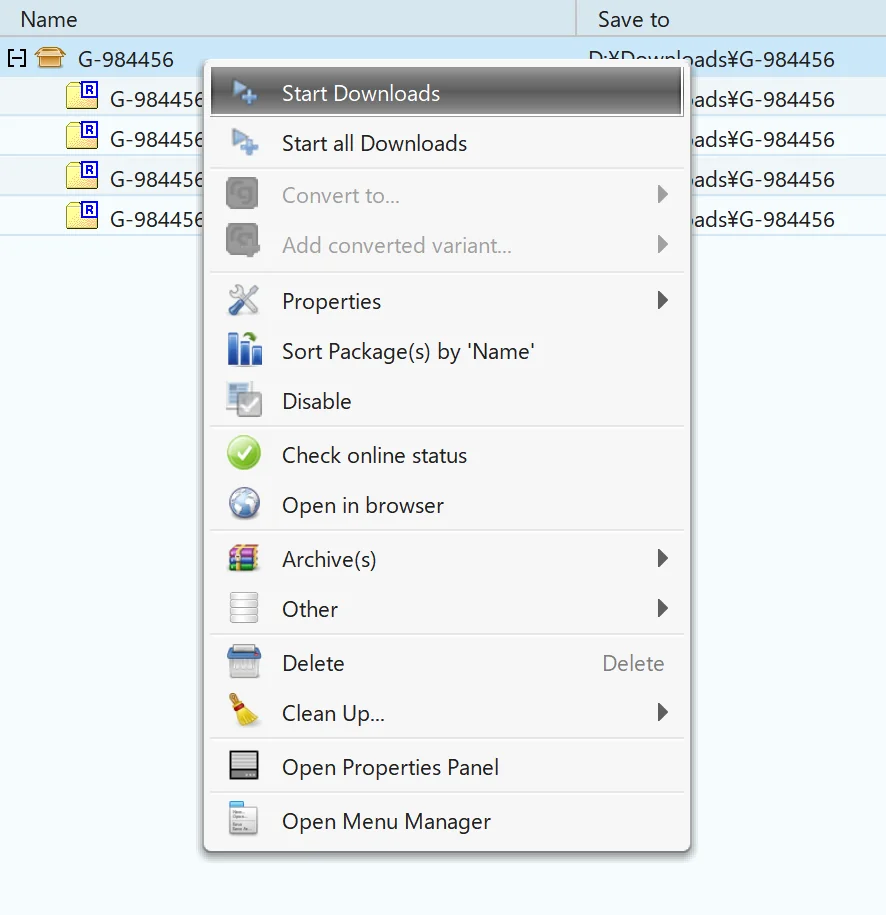
Task: Click the Save to column header
Action: 633,19
